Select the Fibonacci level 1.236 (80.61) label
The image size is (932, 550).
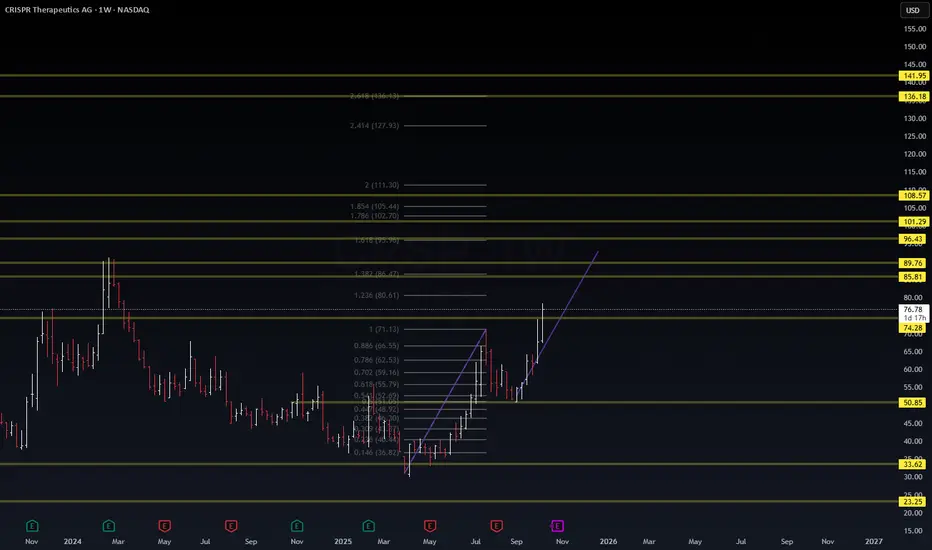tap(376, 295)
